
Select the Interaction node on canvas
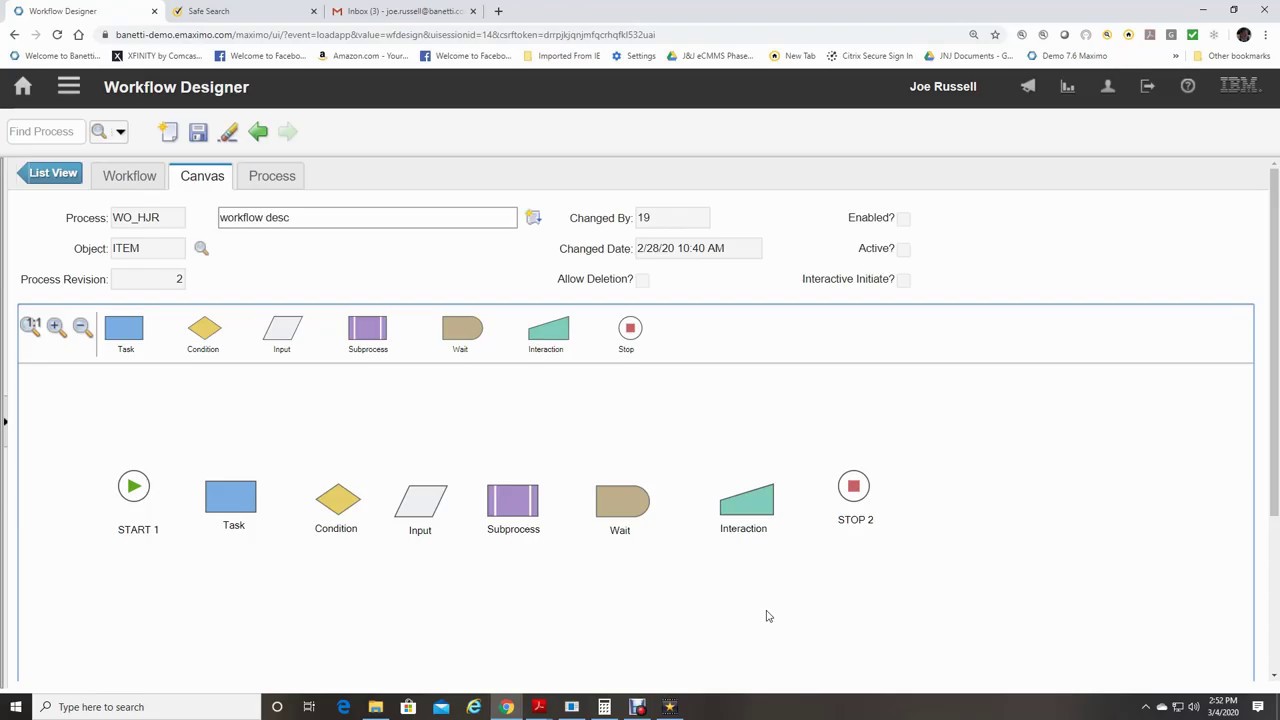(747, 500)
